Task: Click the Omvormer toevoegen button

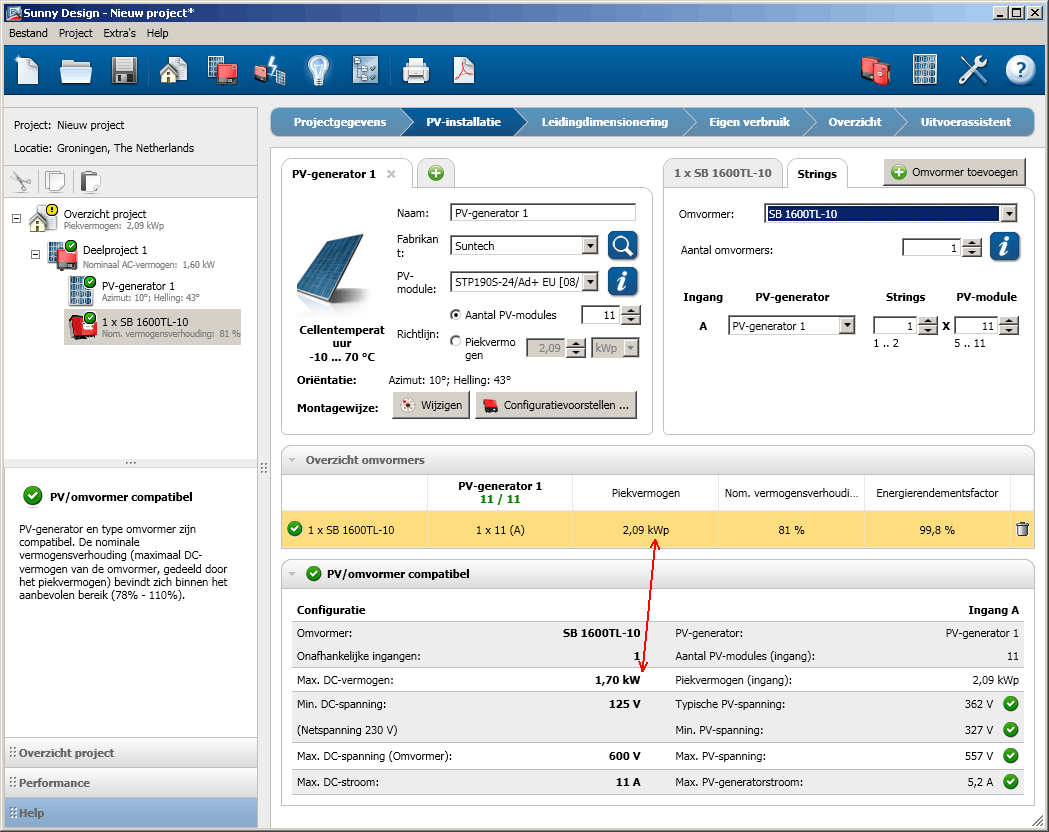Action: [954, 172]
